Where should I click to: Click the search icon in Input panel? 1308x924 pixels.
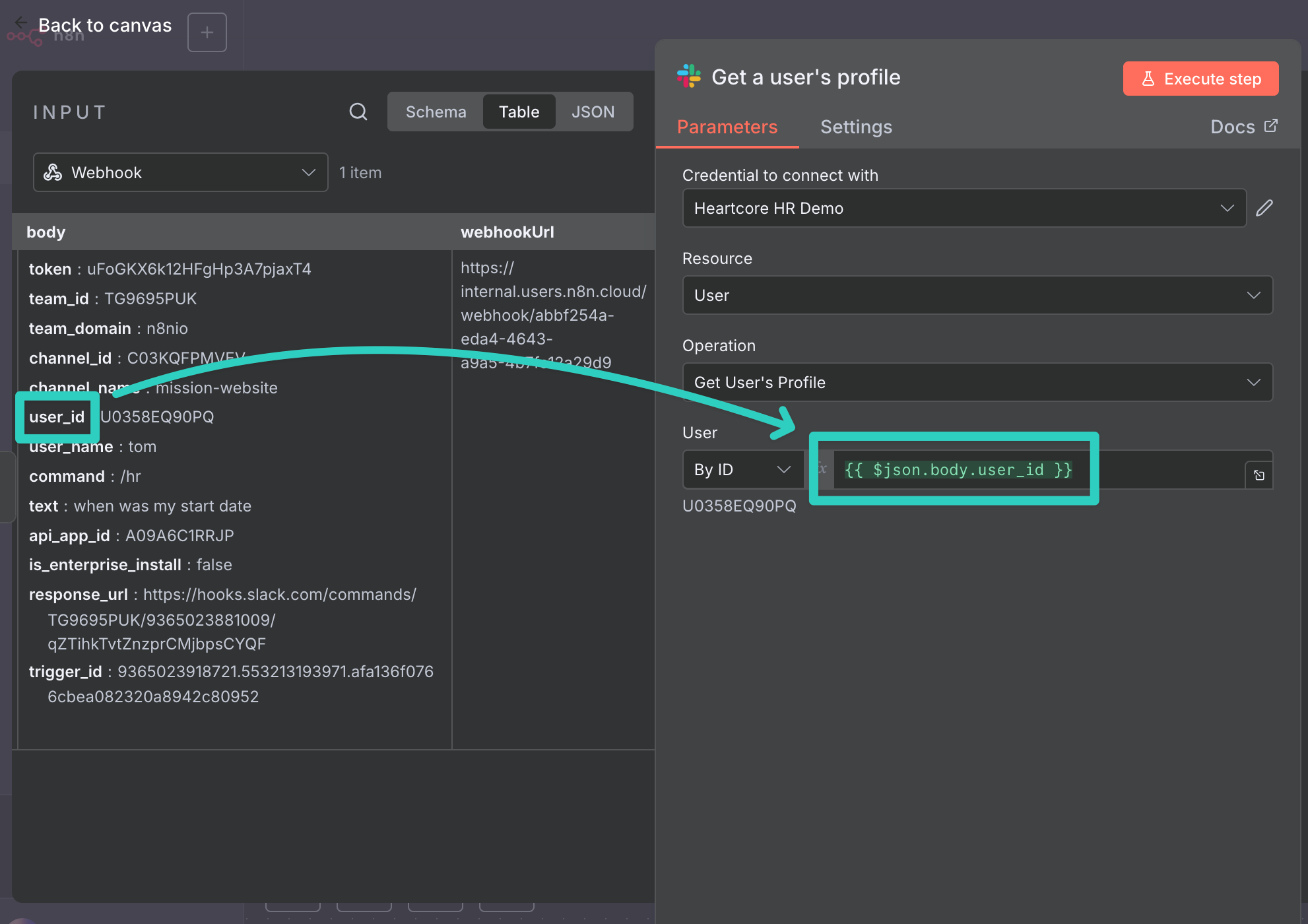point(358,112)
